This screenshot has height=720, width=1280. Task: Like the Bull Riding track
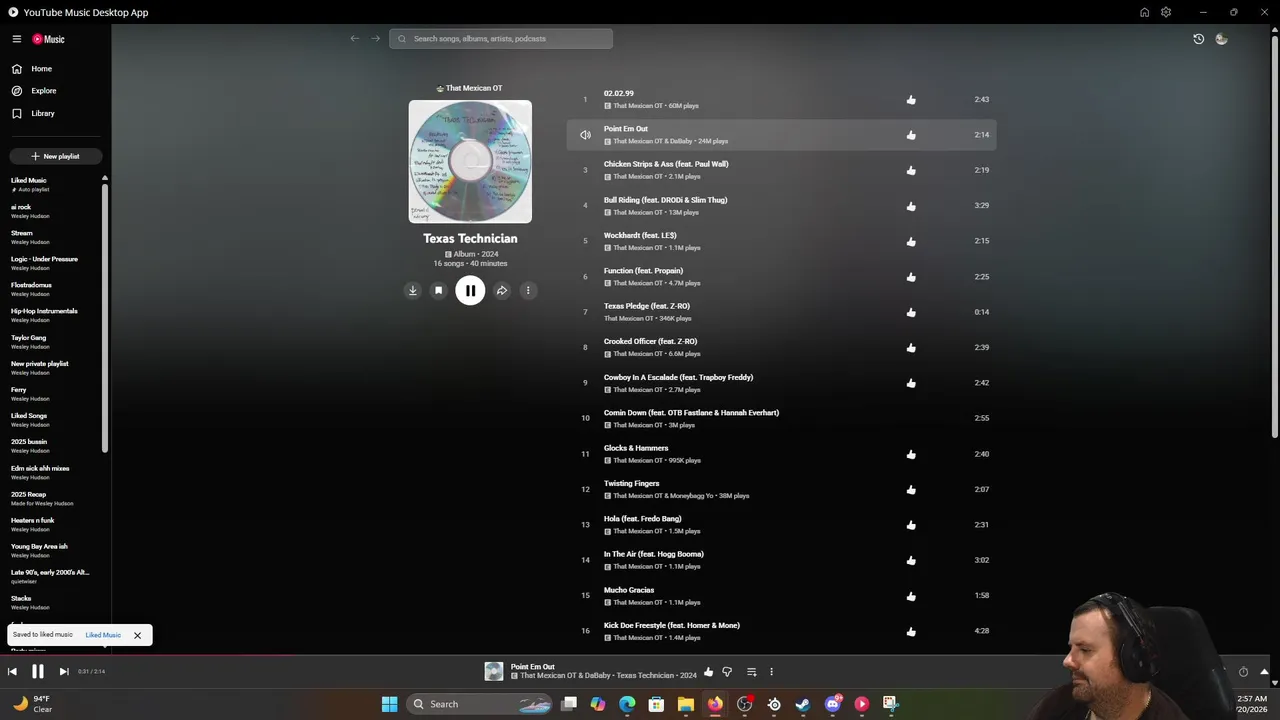pos(911,206)
